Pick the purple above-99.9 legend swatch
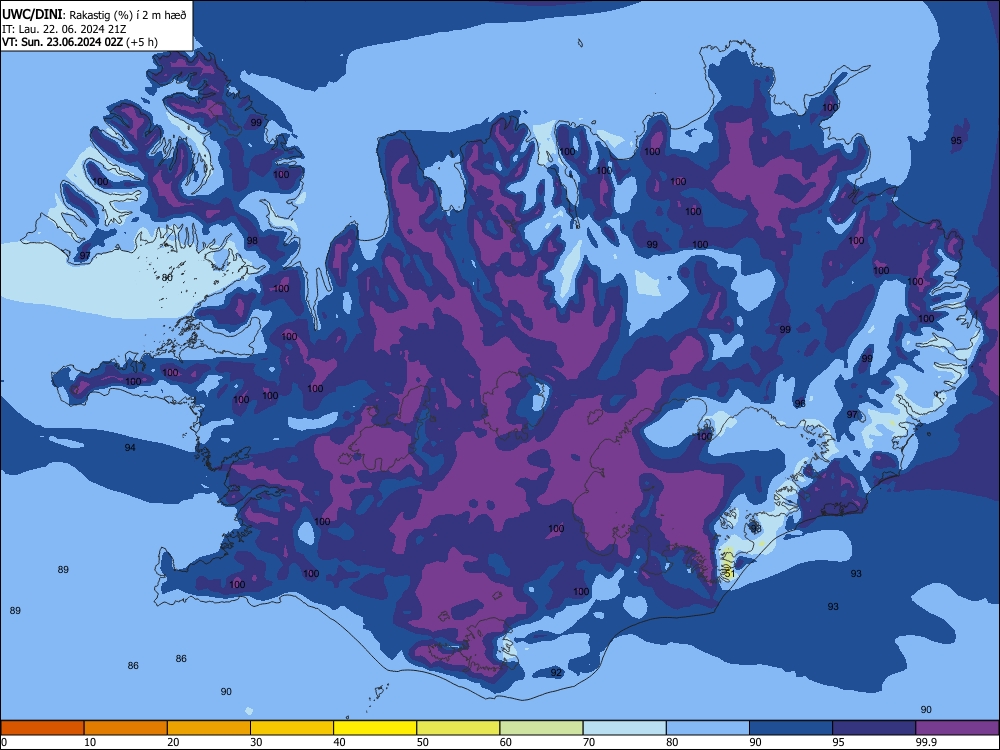Image resolution: width=1000 pixels, height=750 pixels. pos(957,728)
